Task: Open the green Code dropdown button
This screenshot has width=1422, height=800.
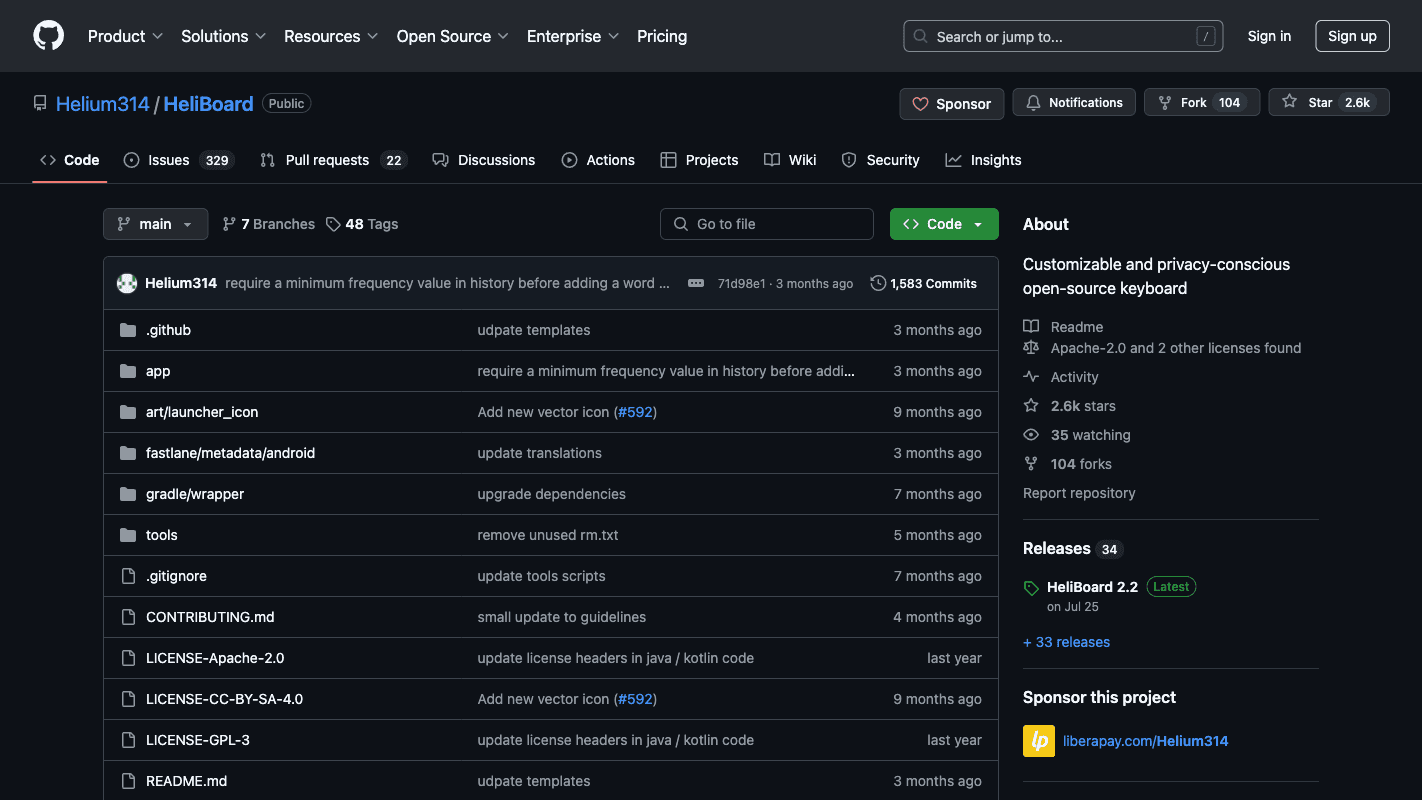Action: click(944, 224)
